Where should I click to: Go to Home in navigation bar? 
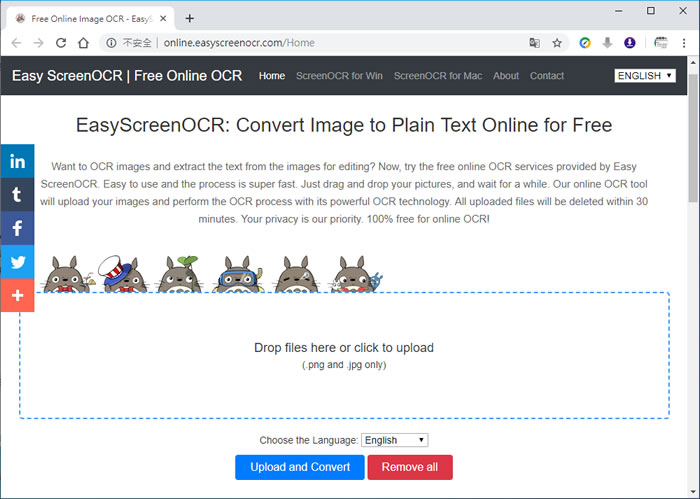tap(272, 76)
